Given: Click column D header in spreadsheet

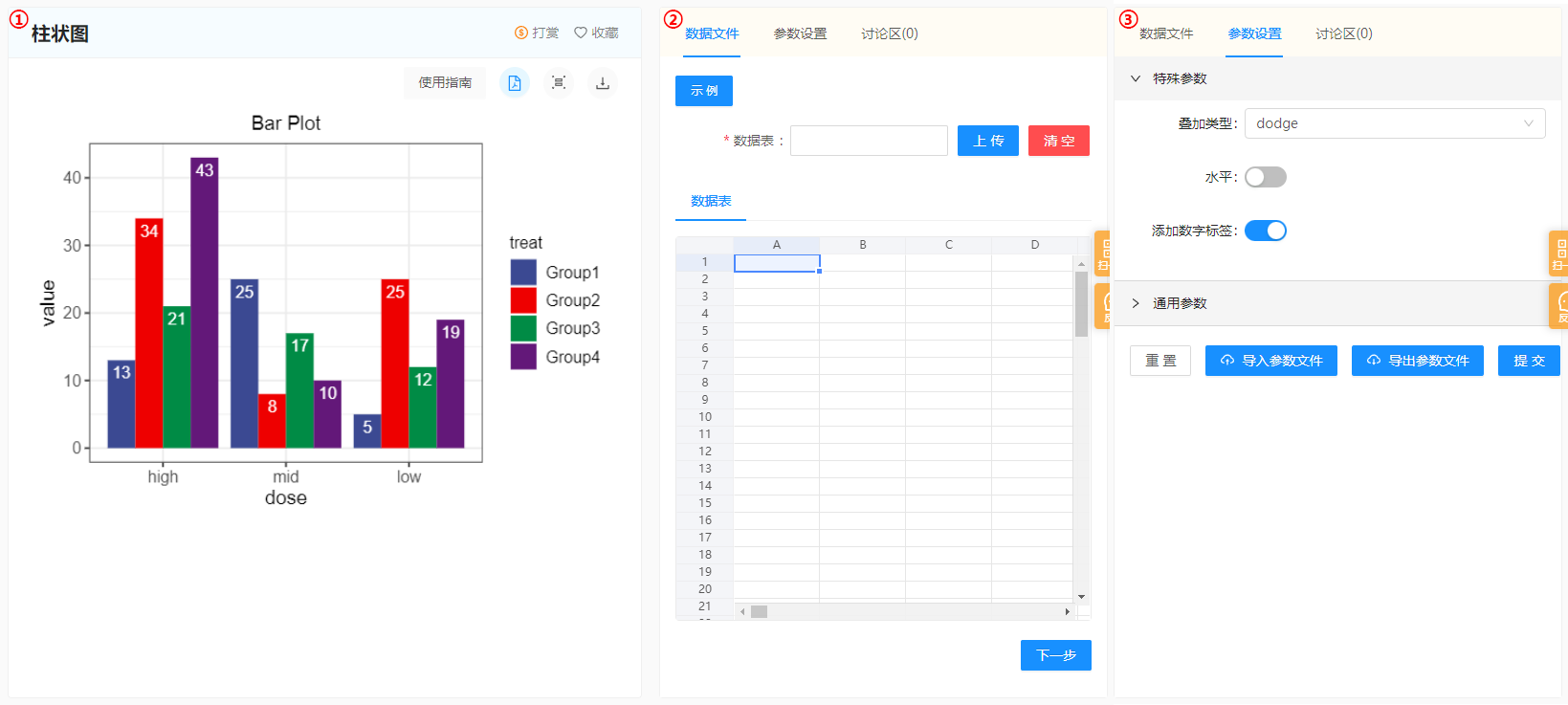Looking at the screenshot, I should 1035,245.
